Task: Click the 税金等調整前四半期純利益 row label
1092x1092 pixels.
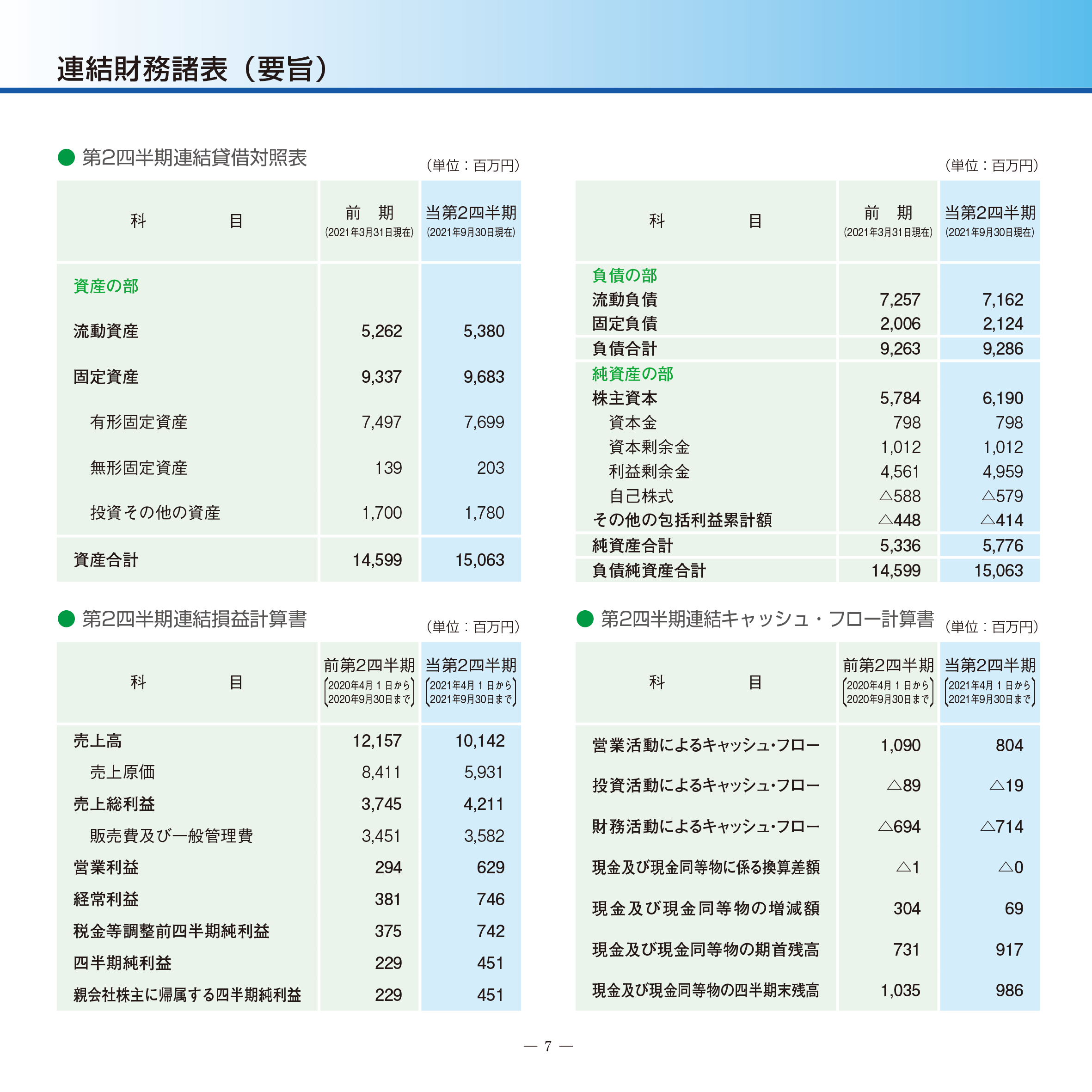Action: (x=171, y=930)
